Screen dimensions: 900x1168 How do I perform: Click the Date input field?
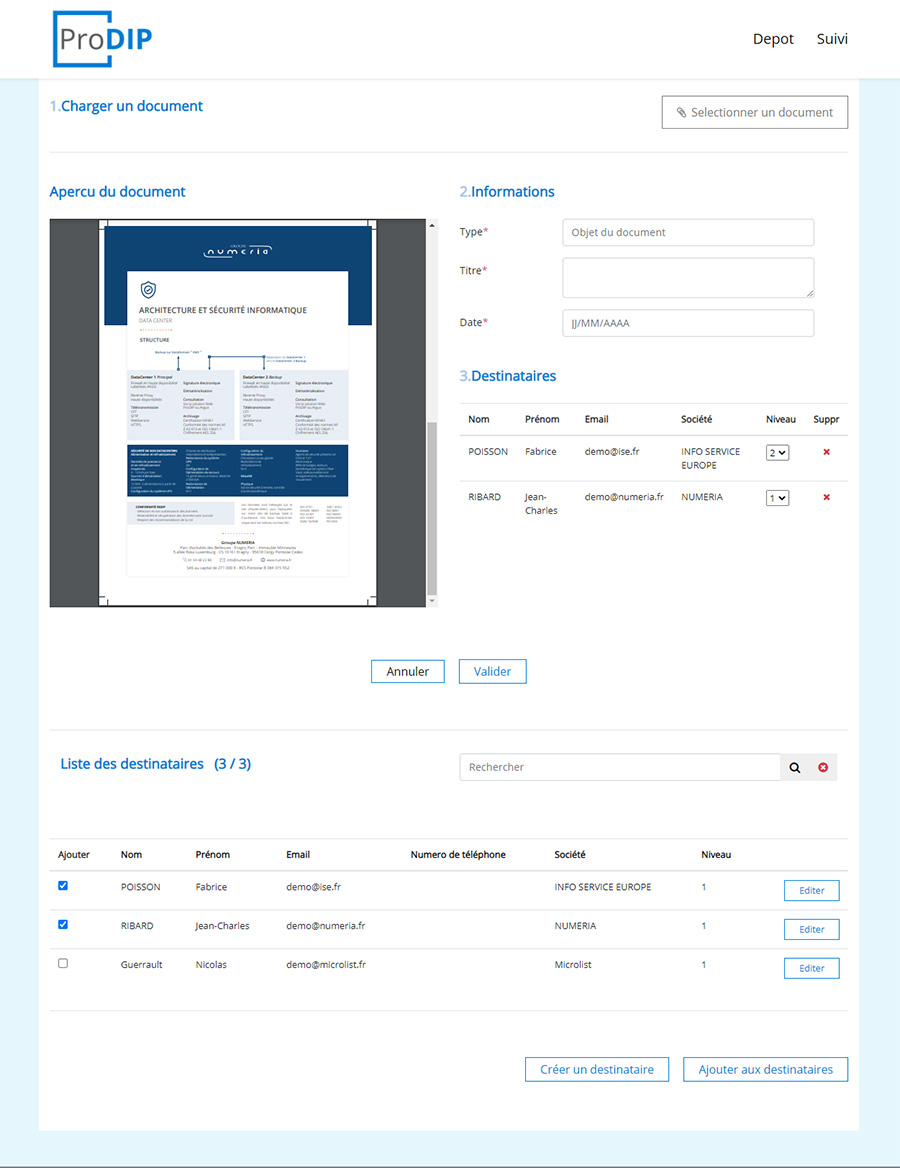(x=688, y=323)
